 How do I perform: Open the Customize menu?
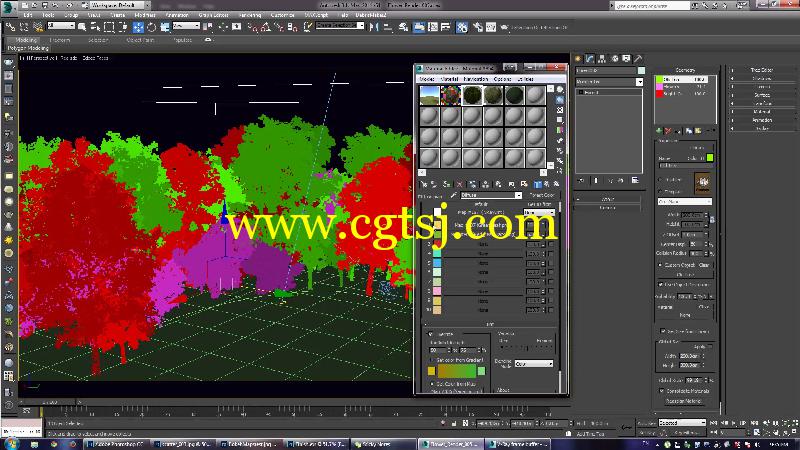(283, 15)
